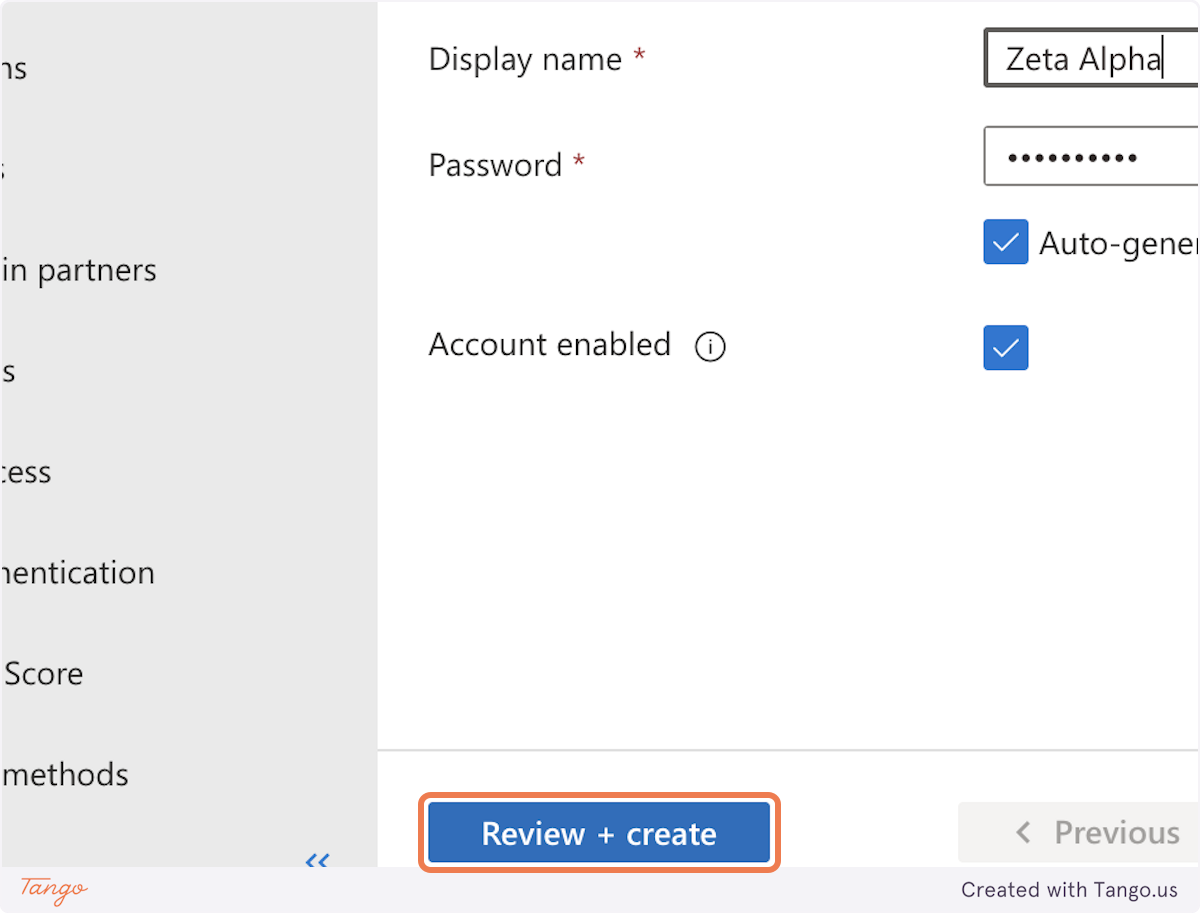Collapse the sidebar using the double-chevron

(x=317, y=862)
